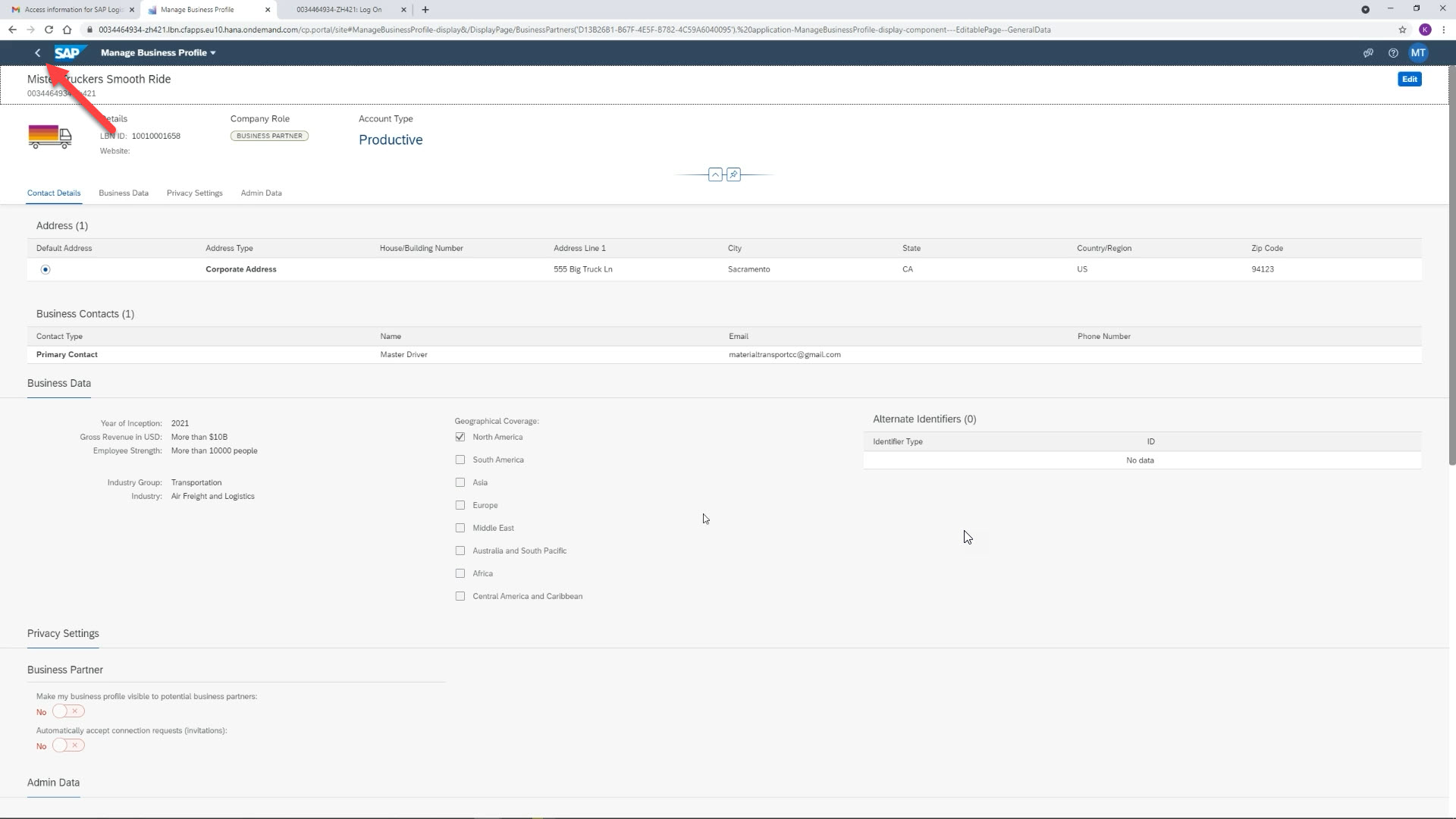1456x819 pixels.
Task: Select the Contact Details tab
Action: (x=54, y=193)
